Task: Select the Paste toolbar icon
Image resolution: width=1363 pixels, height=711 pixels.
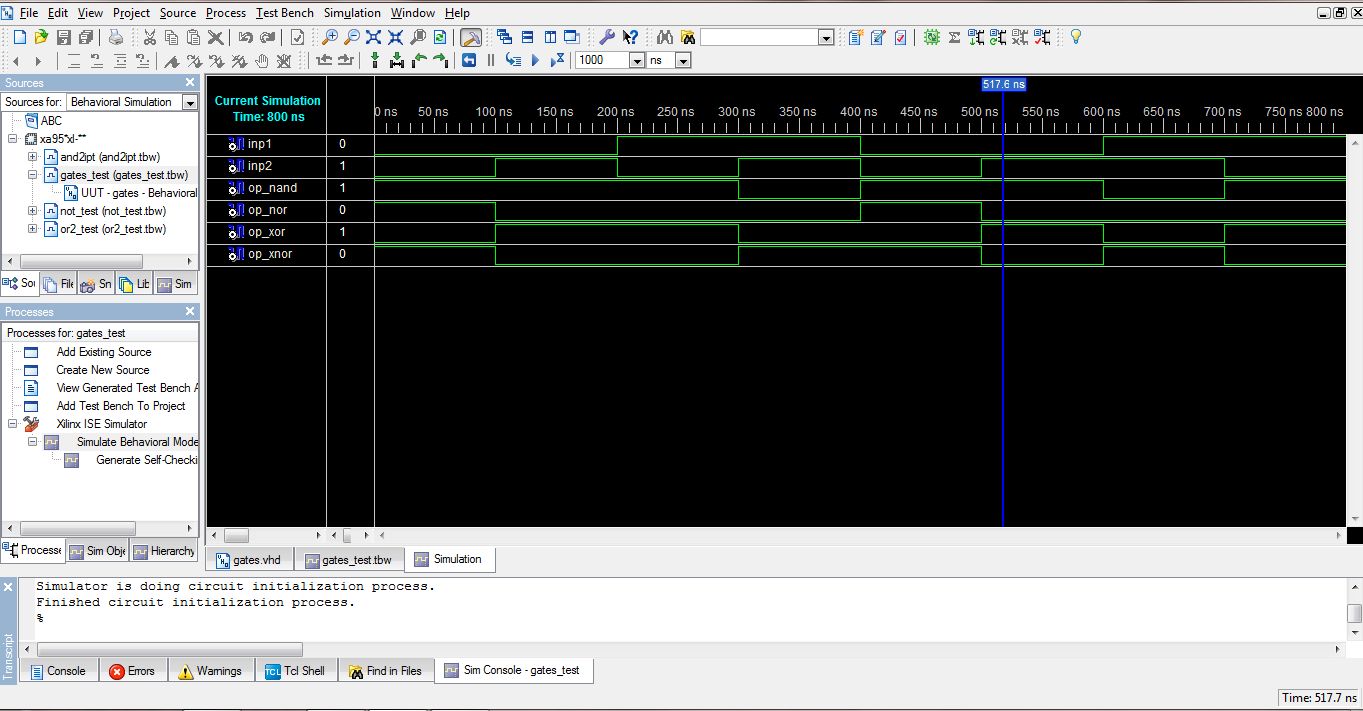Action: [194, 37]
